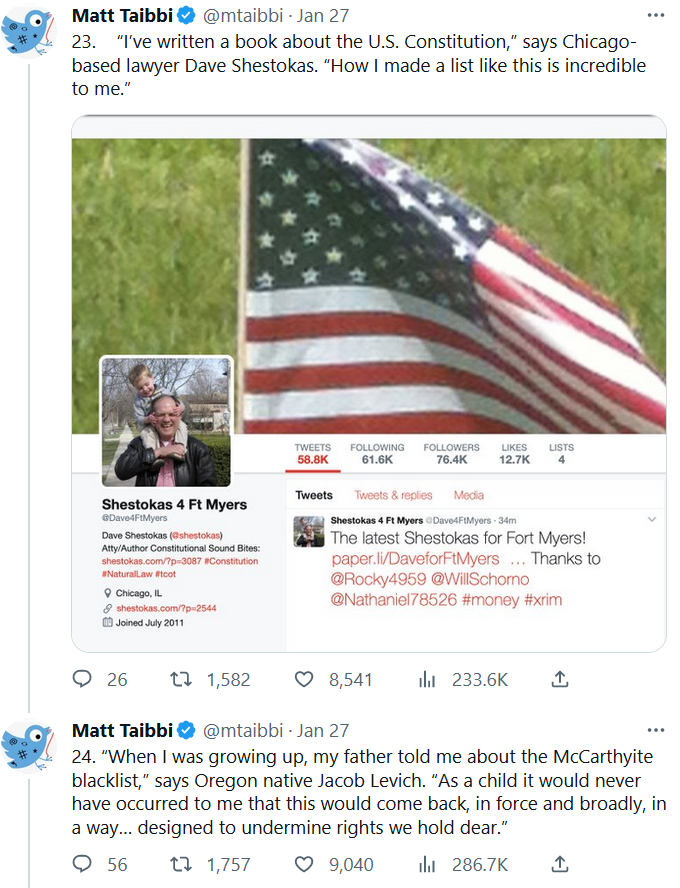The height and width of the screenshot is (888, 680).
Task: Switch to Tweets & replies tab
Action: [x=393, y=495]
